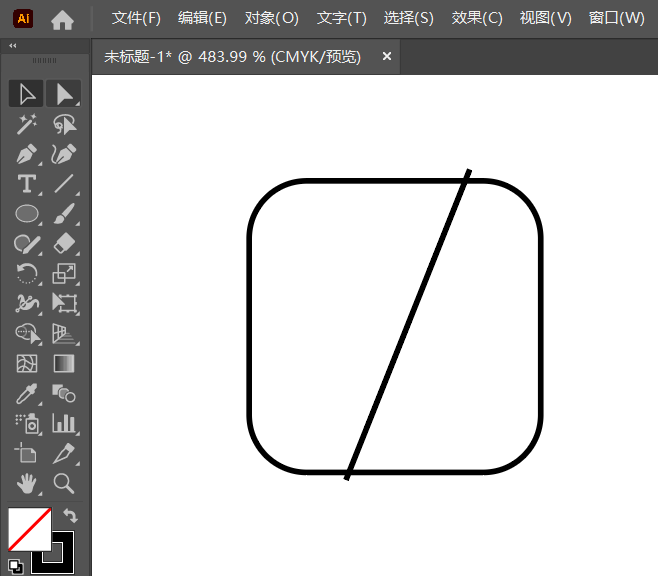Open the 窗口(W) menu
The width and height of the screenshot is (658, 576).
coord(616,18)
